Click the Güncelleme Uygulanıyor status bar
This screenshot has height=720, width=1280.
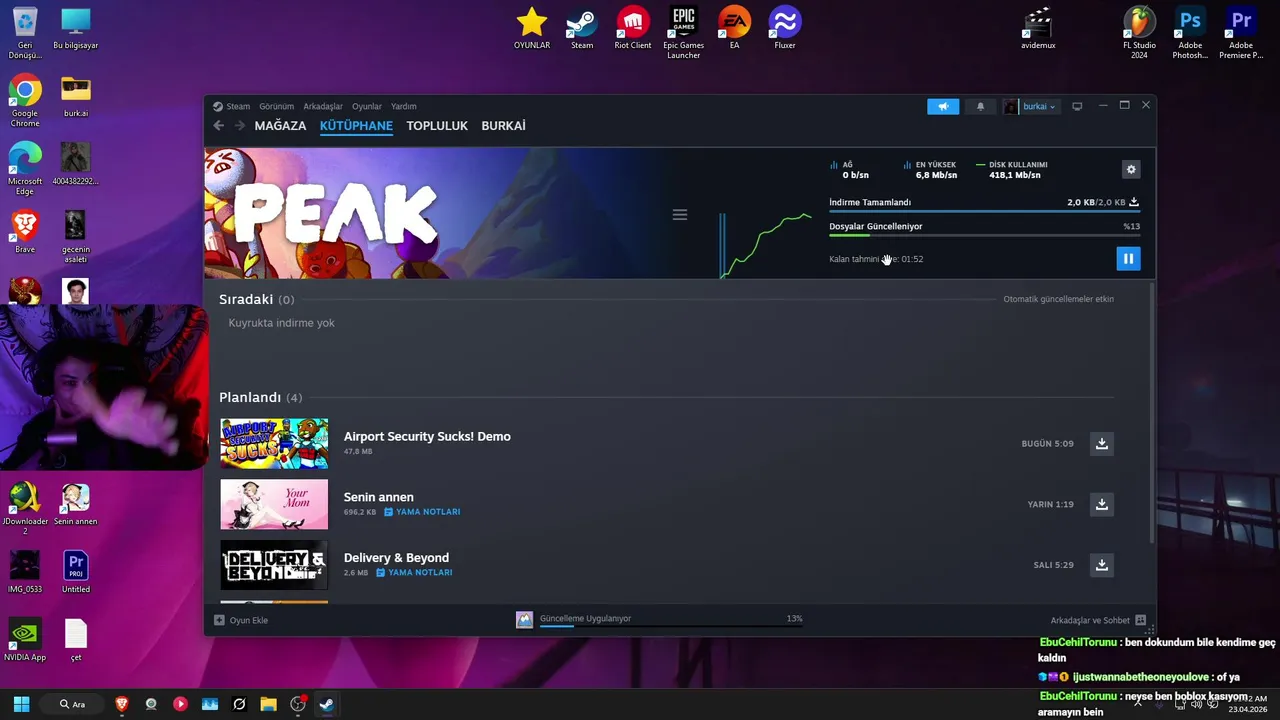point(660,620)
